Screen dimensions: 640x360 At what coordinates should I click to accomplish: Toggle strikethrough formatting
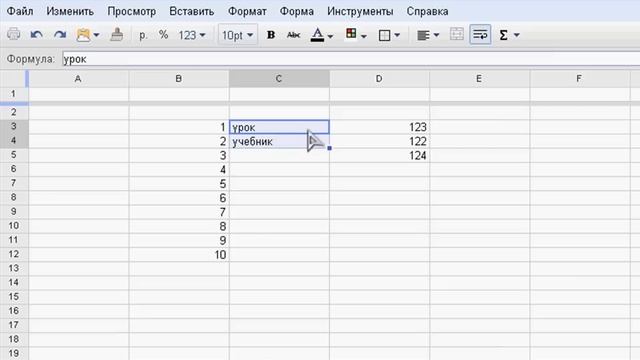293,35
